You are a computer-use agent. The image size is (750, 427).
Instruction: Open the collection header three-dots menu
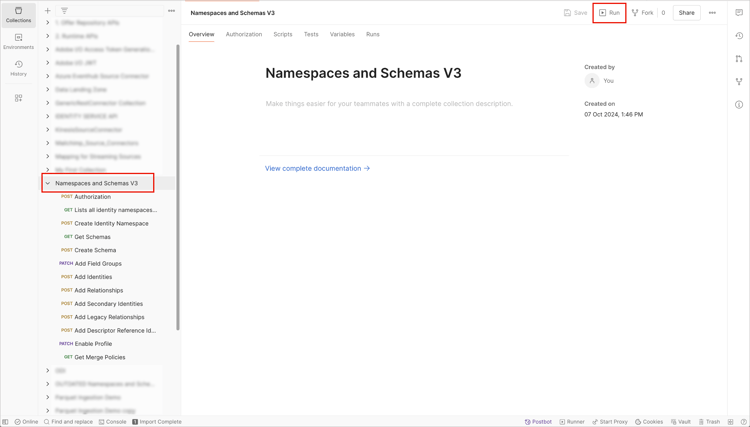(x=712, y=13)
